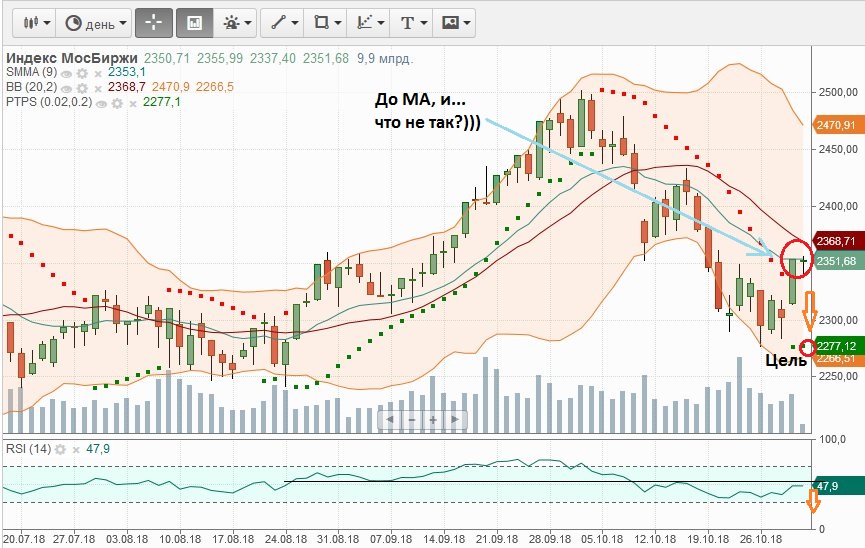Open the image export dropdown
The width and height of the screenshot is (865, 548).
(455, 23)
